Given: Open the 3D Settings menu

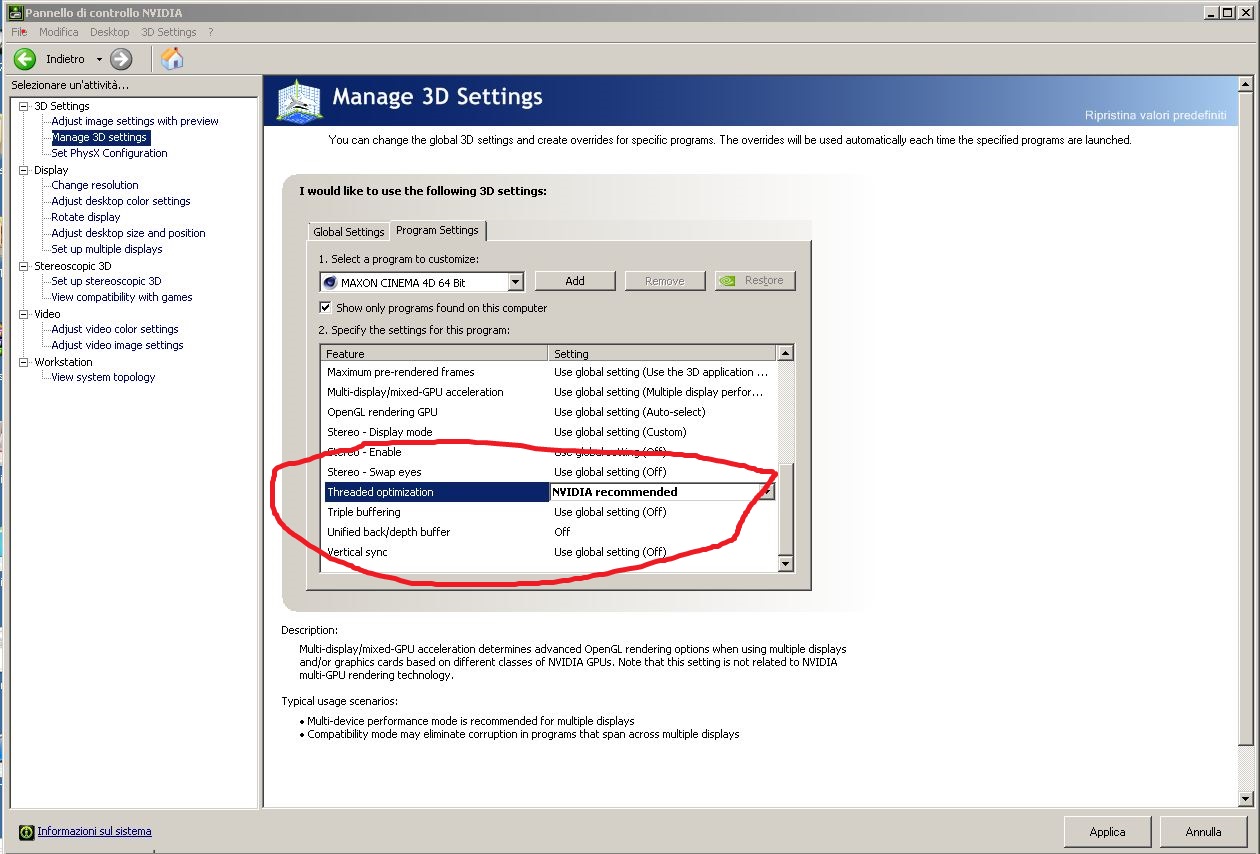Looking at the screenshot, I should point(169,32).
